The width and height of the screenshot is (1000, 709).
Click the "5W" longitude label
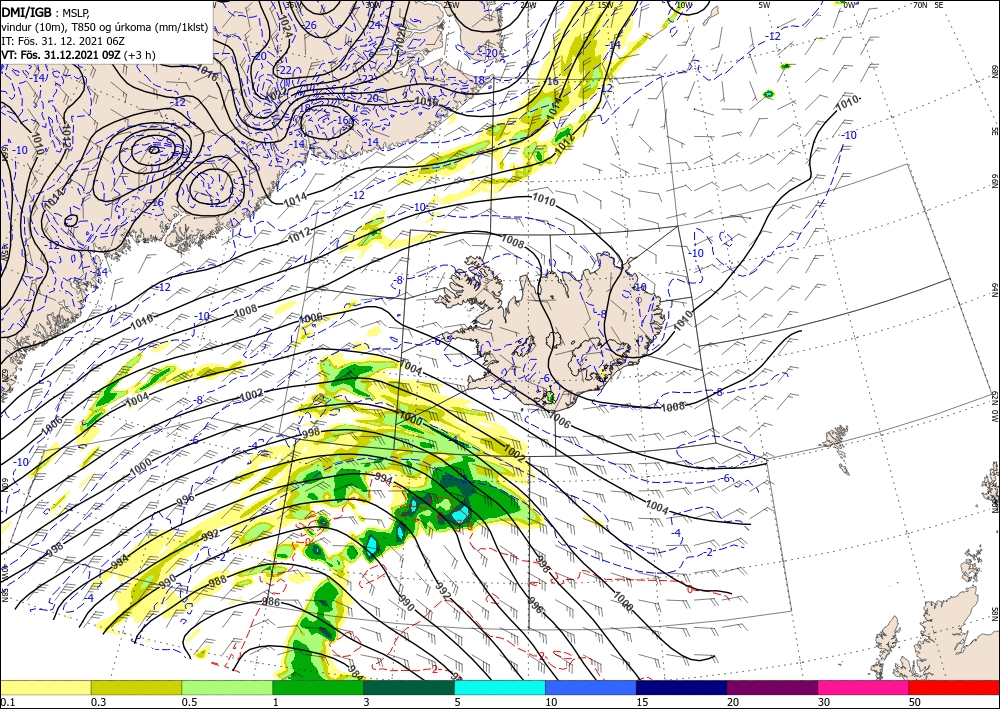click(x=764, y=4)
